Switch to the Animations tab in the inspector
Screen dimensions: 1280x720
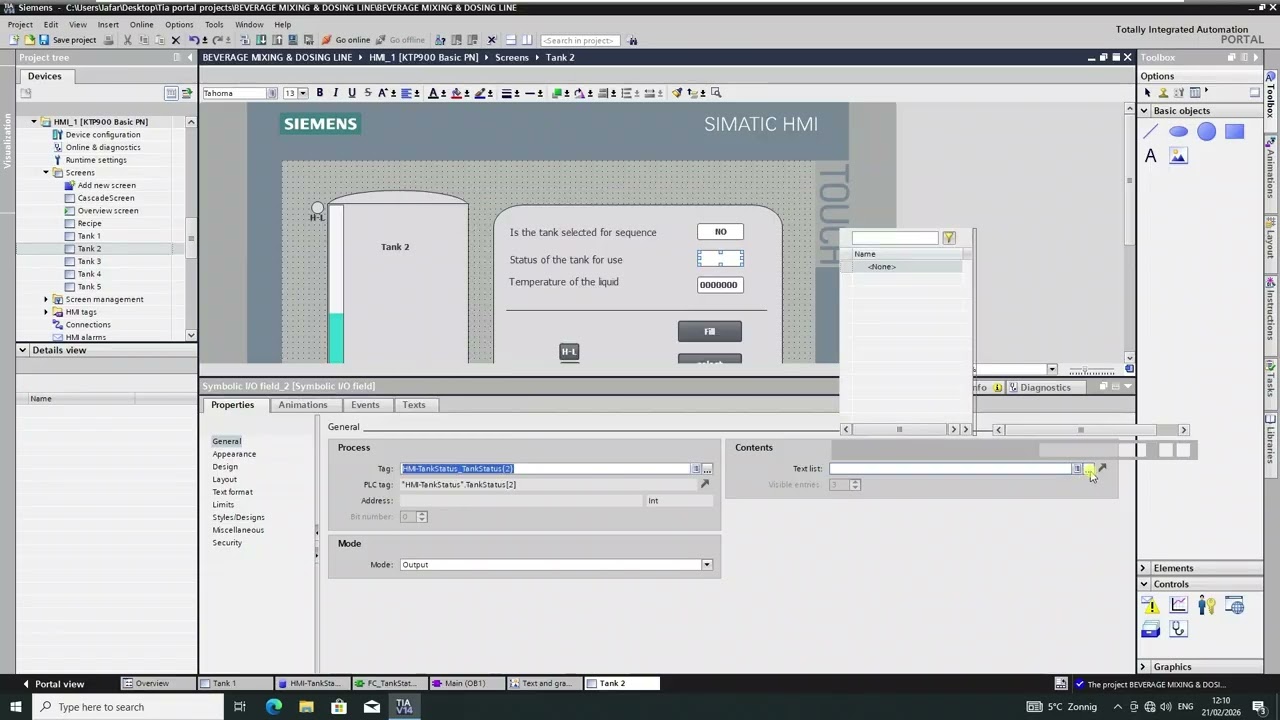click(302, 405)
